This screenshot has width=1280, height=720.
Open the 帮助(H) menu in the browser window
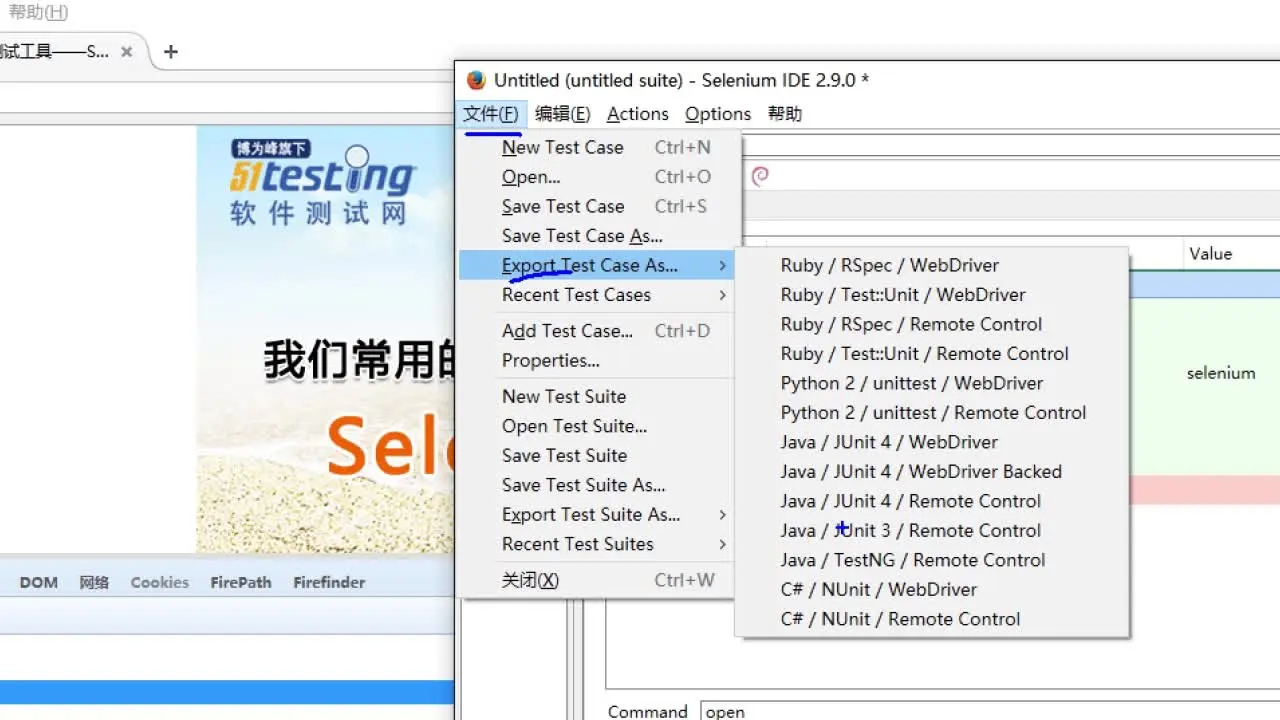(x=39, y=12)
